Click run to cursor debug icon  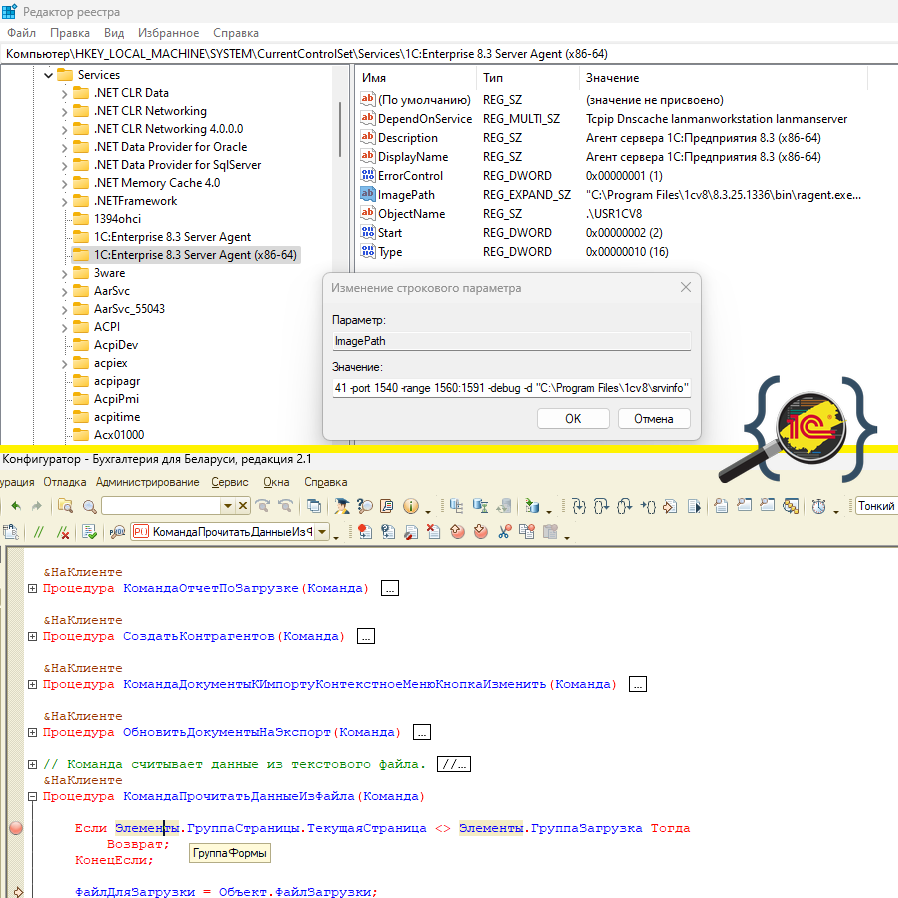648,506
